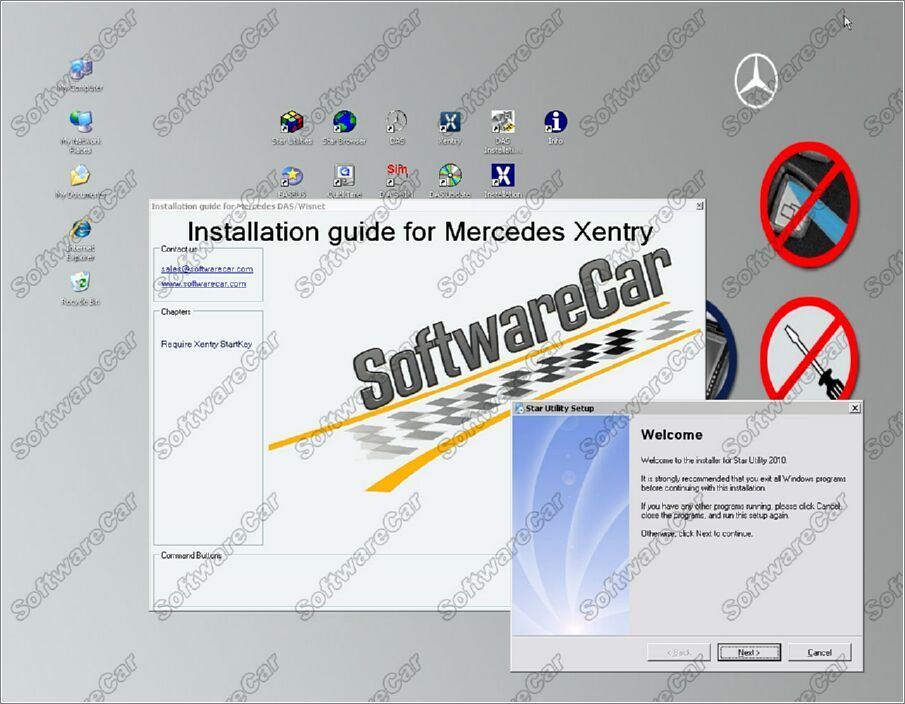Open the www.softwarecar.com website link
The width and height of the screenshot is (905, 704).
(x=203, y=284)
